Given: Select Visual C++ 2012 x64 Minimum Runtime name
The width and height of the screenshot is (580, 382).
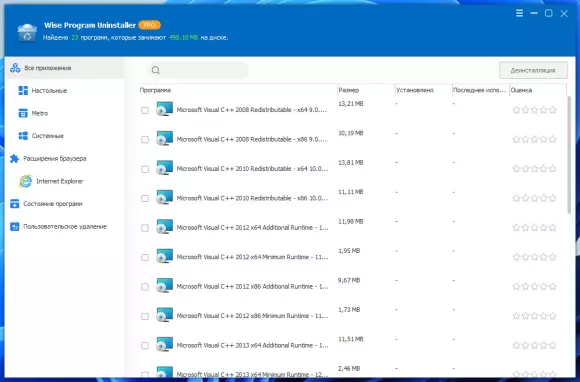Looking at the screenshot, I should coord(252,257).
